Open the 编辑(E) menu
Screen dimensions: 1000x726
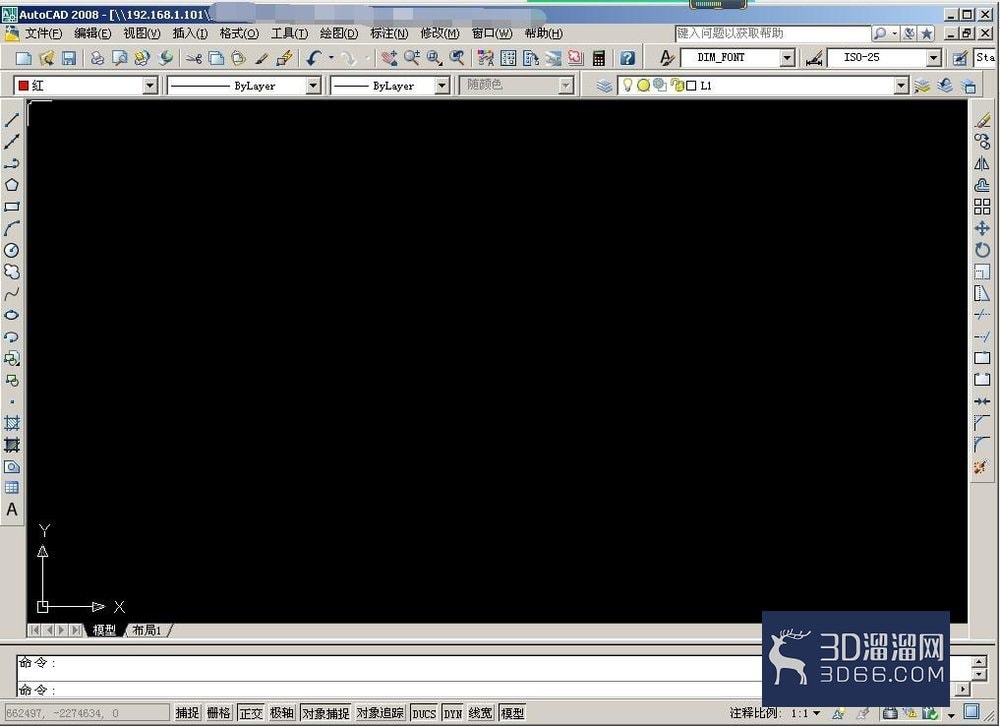92,33
